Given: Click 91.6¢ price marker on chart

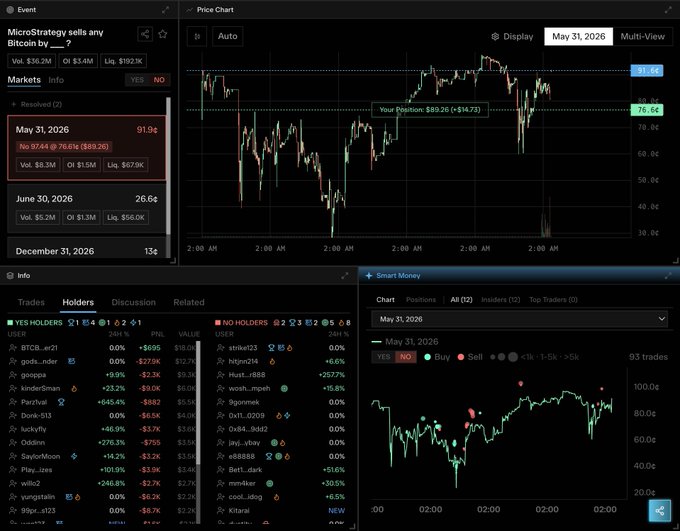Looking at the screenshot, I should point(647,70).
